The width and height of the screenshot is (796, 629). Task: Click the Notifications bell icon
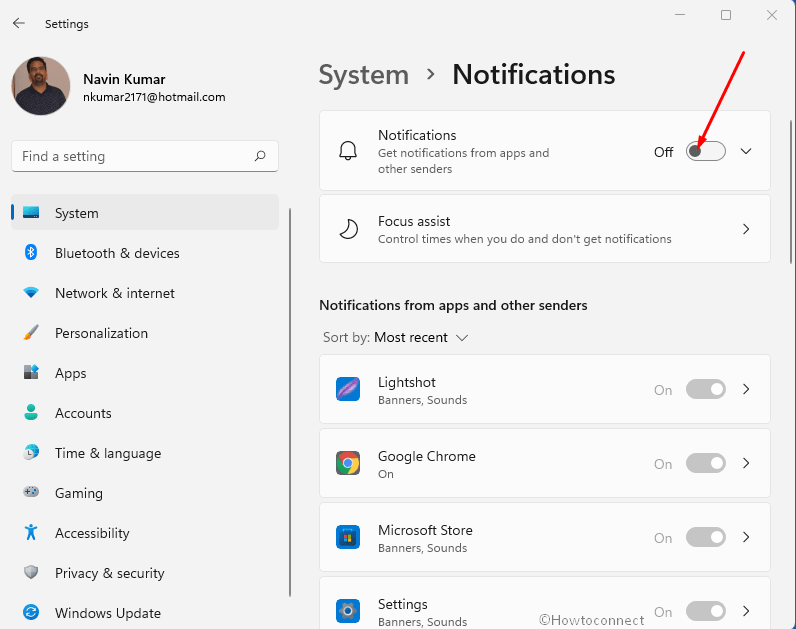pyautogui.click(x=348, y=151)
